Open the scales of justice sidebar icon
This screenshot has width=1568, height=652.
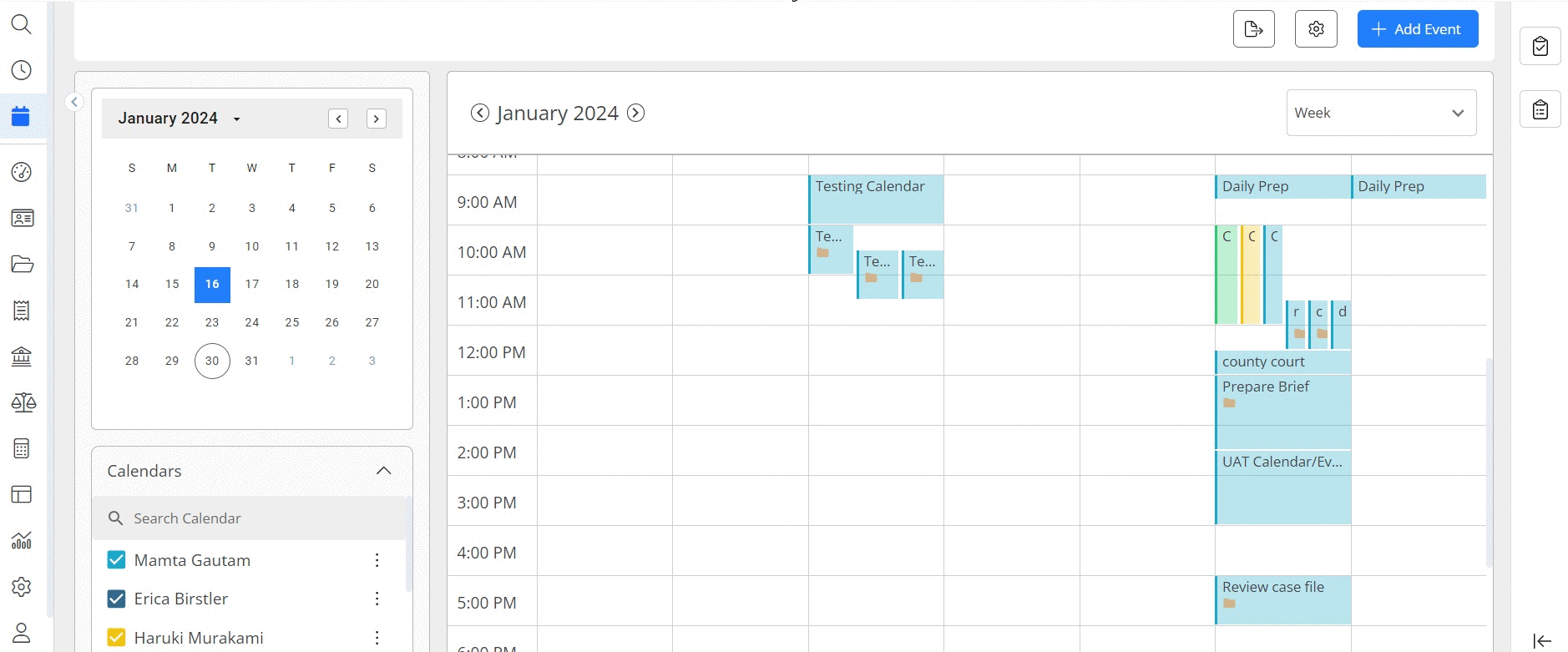tap(23, 402)
